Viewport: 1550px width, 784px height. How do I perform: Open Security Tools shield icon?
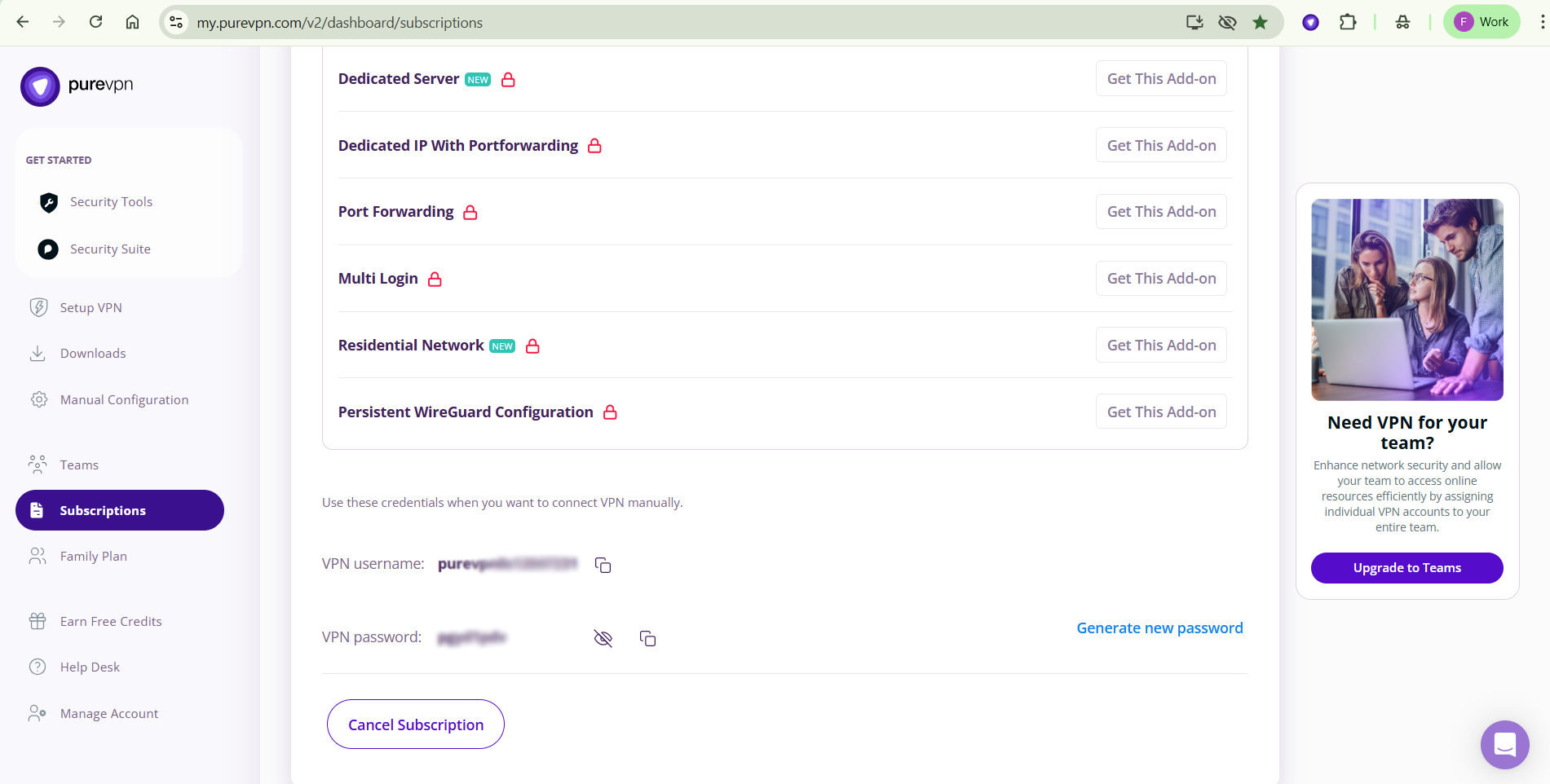pos(49,202)
